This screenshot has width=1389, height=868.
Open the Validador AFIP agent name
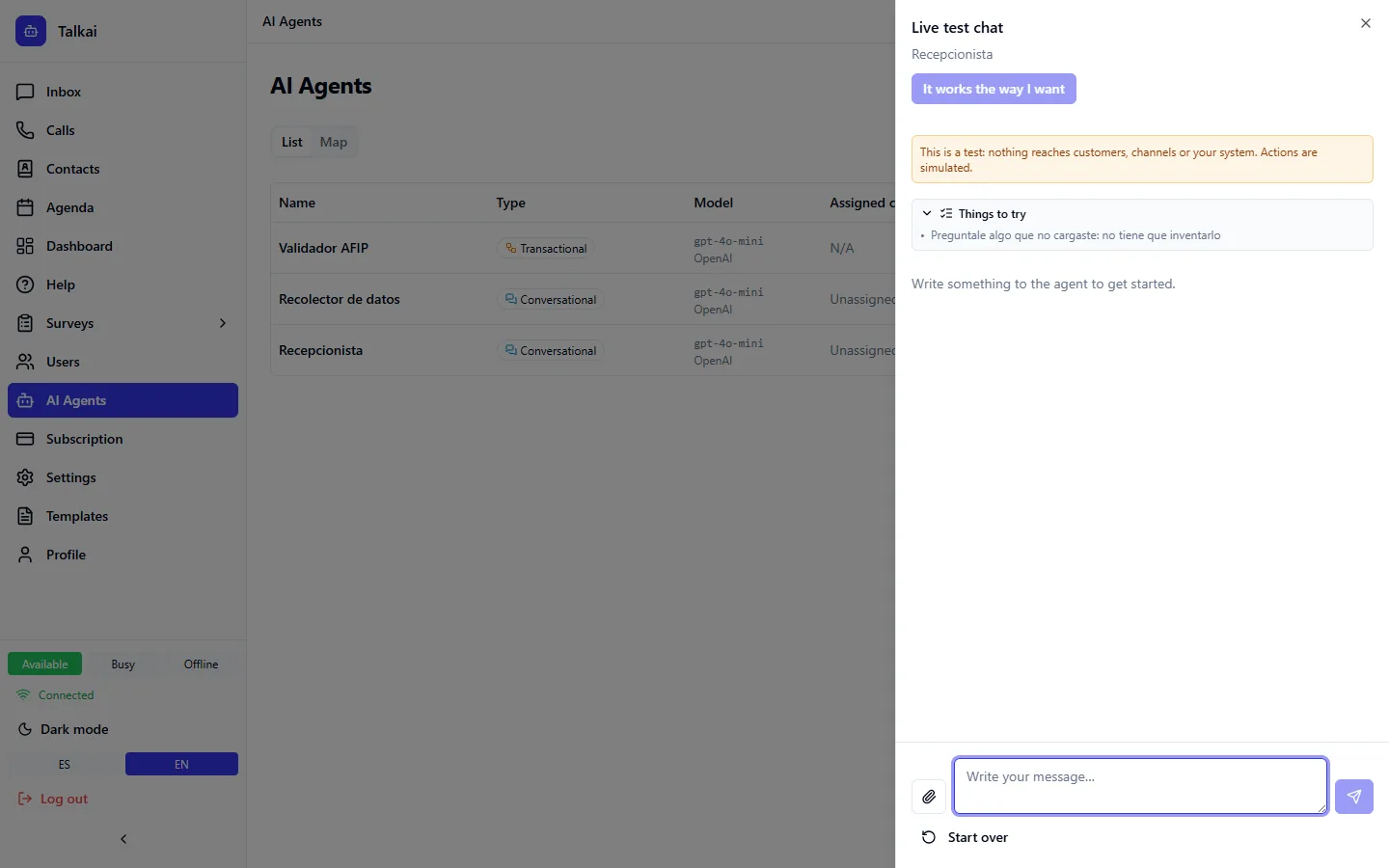click(x=323, y=248)
